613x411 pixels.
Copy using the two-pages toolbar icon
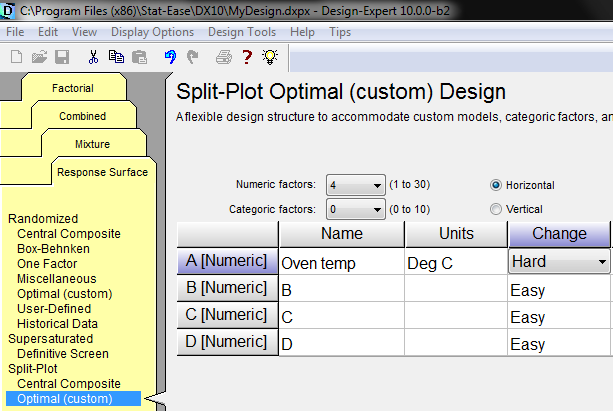[116, 57]
